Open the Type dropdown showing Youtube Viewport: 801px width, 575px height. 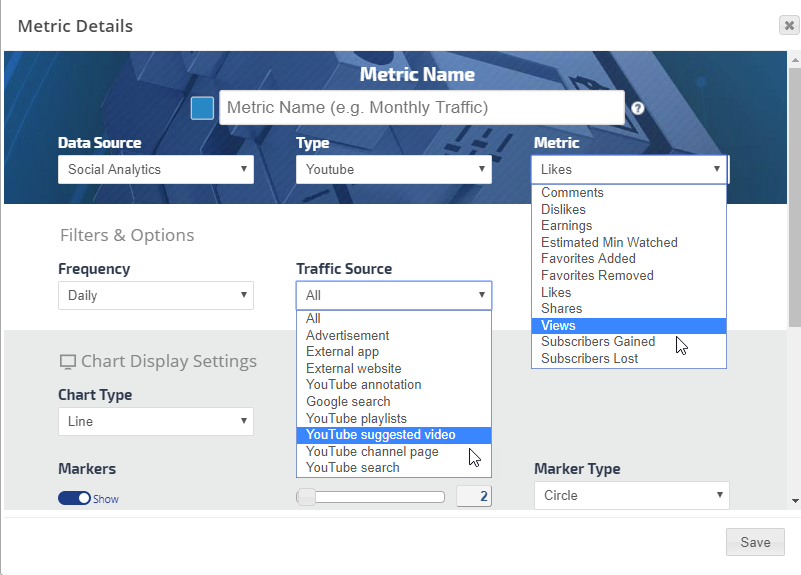394,170
